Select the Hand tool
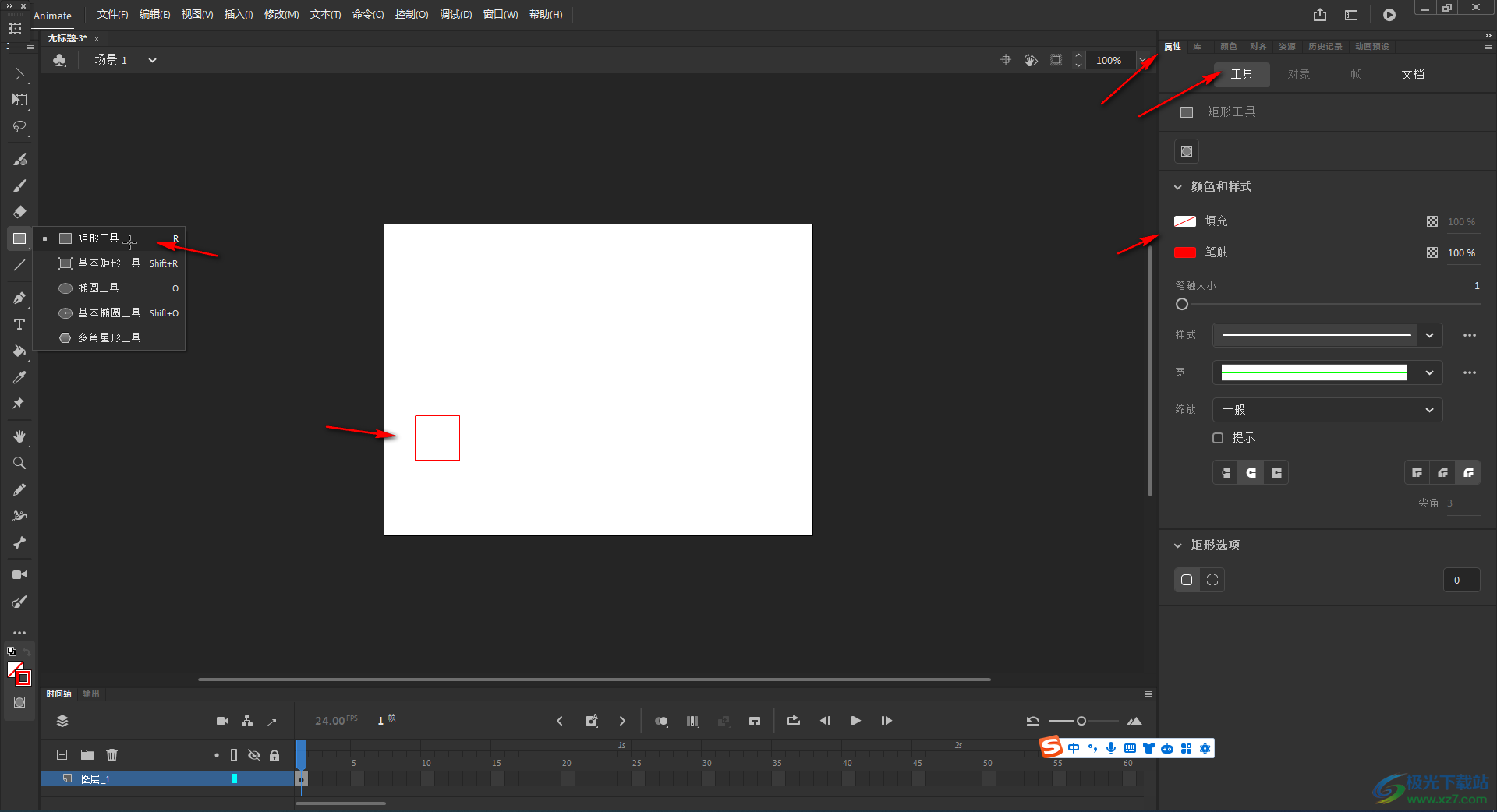 click(19, 436)
